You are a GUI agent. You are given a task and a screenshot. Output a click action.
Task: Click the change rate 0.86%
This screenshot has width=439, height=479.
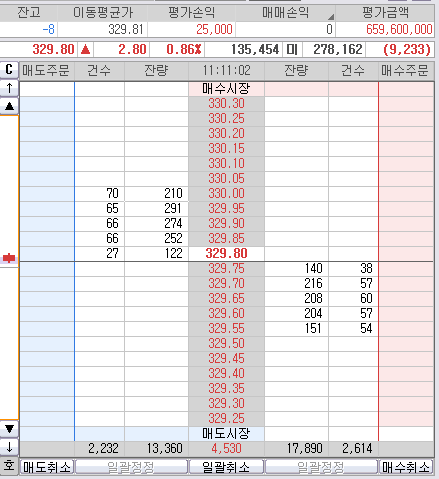184,50
